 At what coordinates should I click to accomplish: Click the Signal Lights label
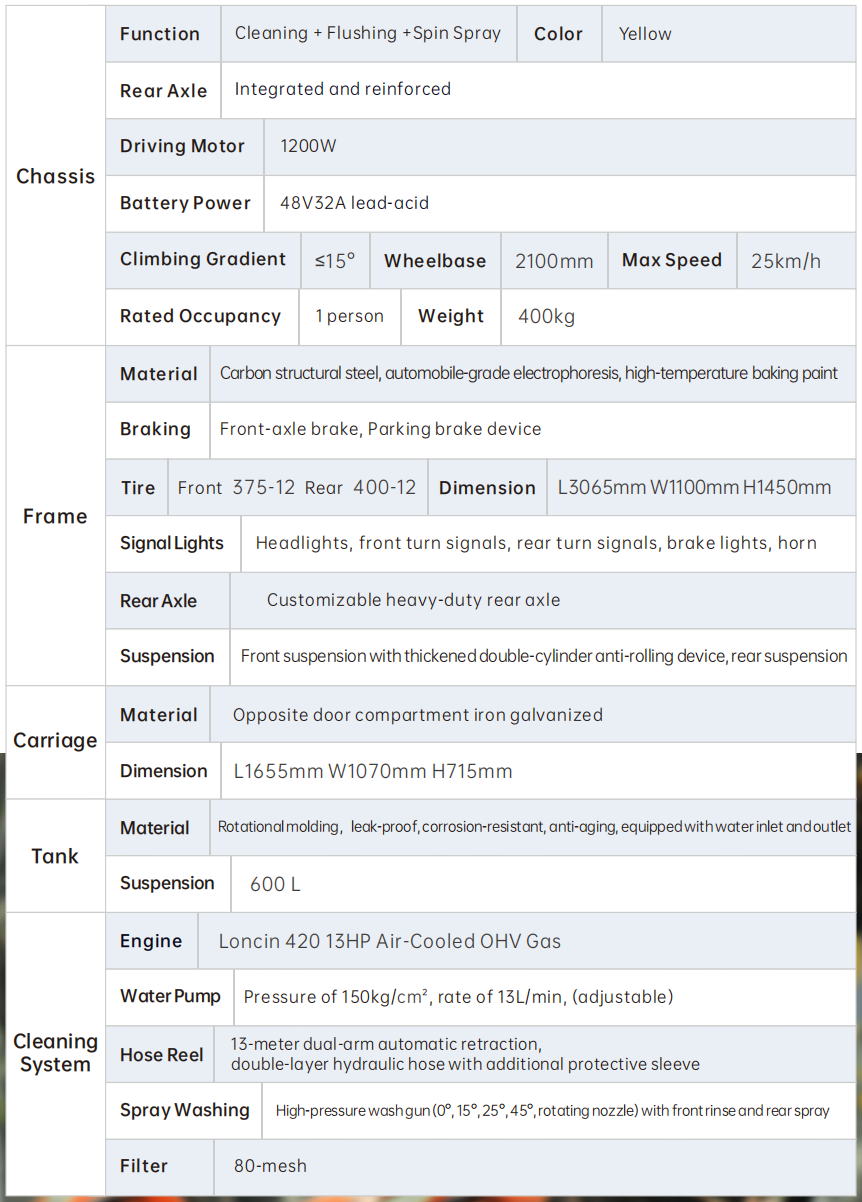[x=172, y=543]
